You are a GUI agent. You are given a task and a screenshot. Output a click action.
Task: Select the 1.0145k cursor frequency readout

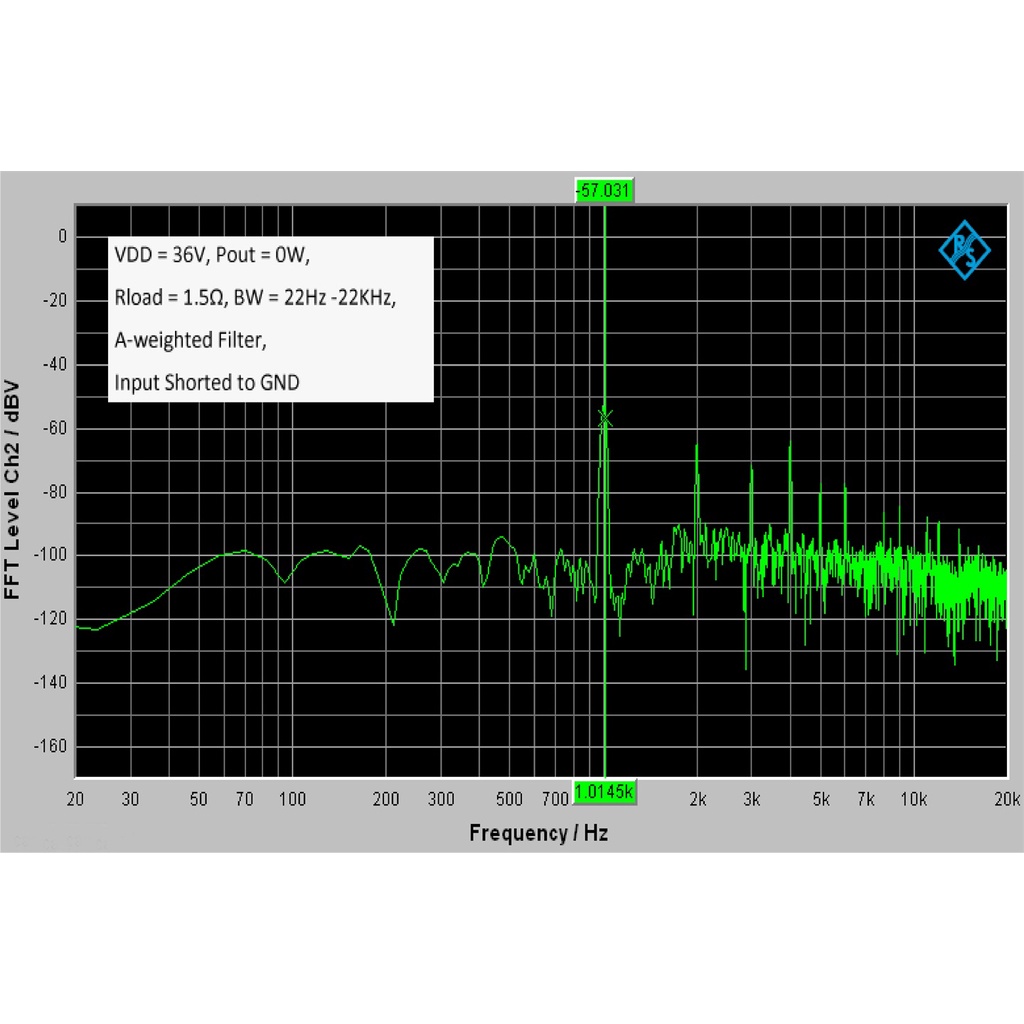604,792
